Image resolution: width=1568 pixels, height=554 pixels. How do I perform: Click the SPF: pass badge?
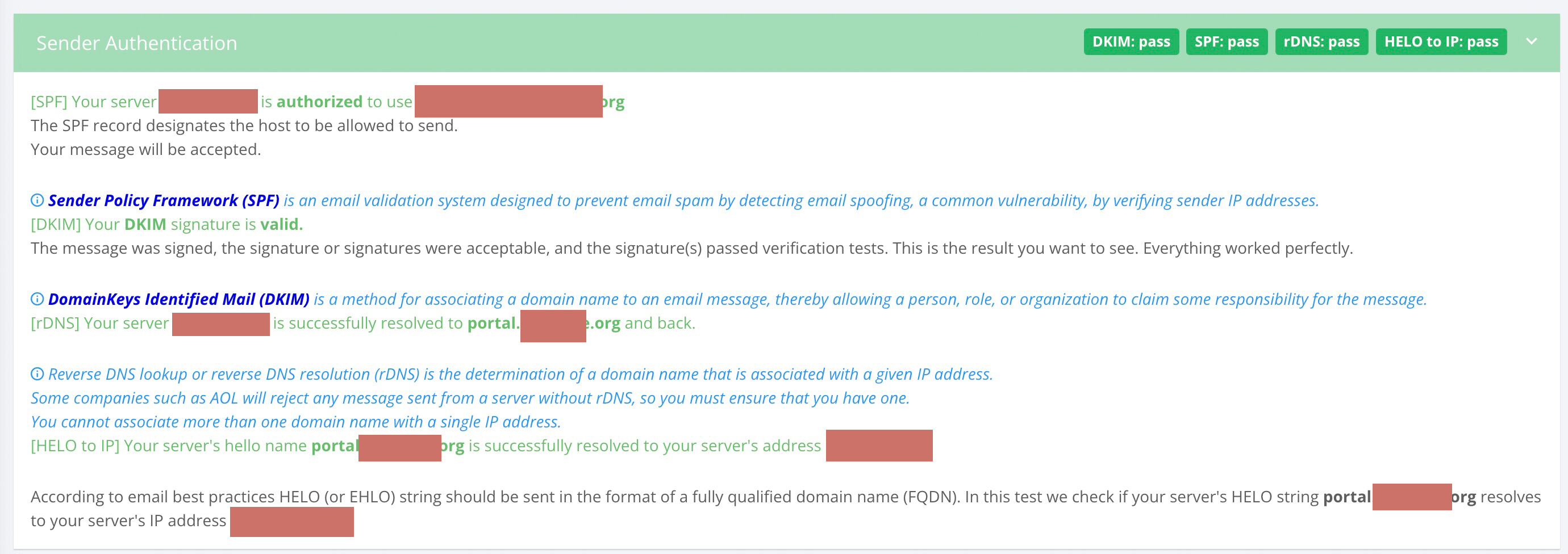[x=1227, y=42]
